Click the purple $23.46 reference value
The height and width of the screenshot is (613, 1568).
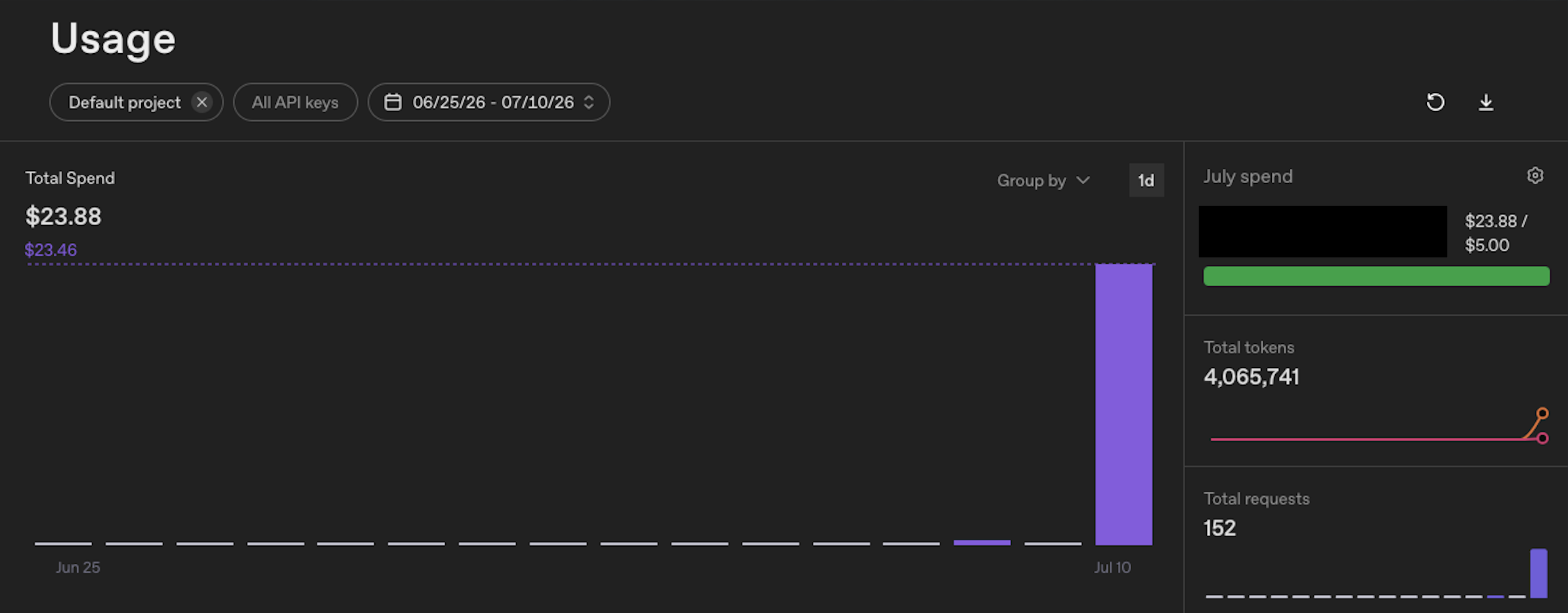coord(51,250)
